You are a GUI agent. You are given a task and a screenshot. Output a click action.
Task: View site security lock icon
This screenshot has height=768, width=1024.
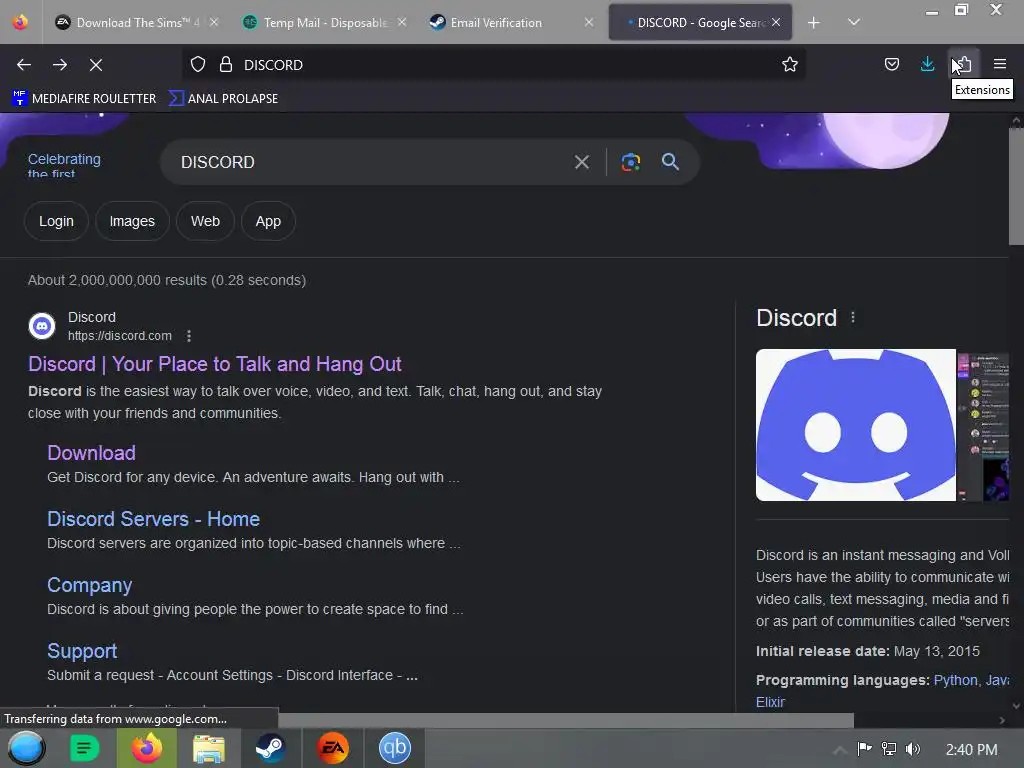tap(226, 65)
